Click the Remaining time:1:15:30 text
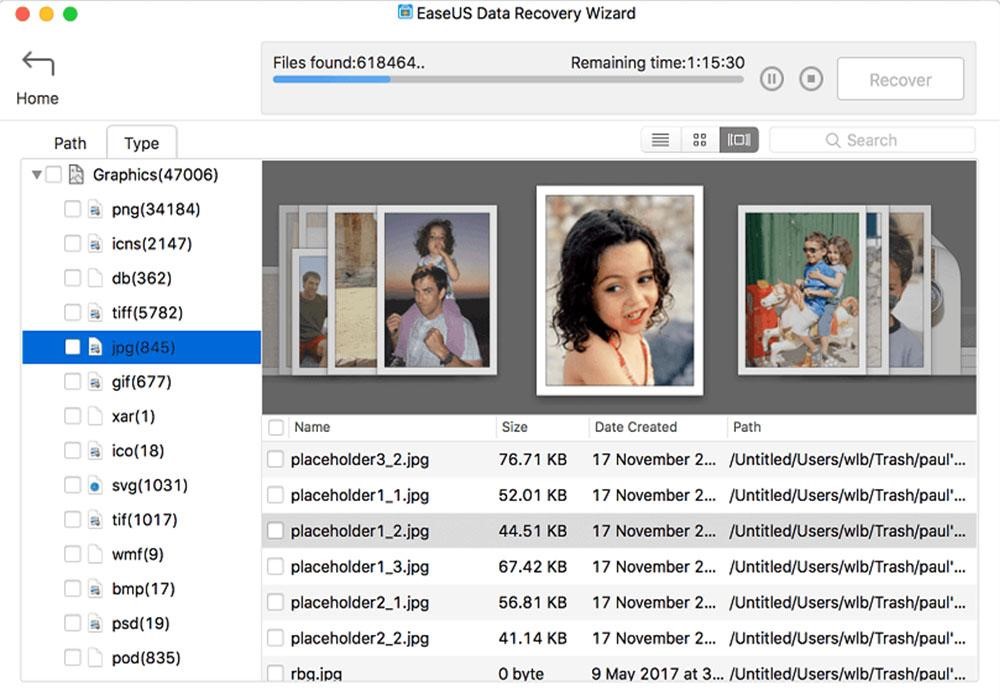The height and width of the screenshot is (700, 1000). click(x=658, y=62)
